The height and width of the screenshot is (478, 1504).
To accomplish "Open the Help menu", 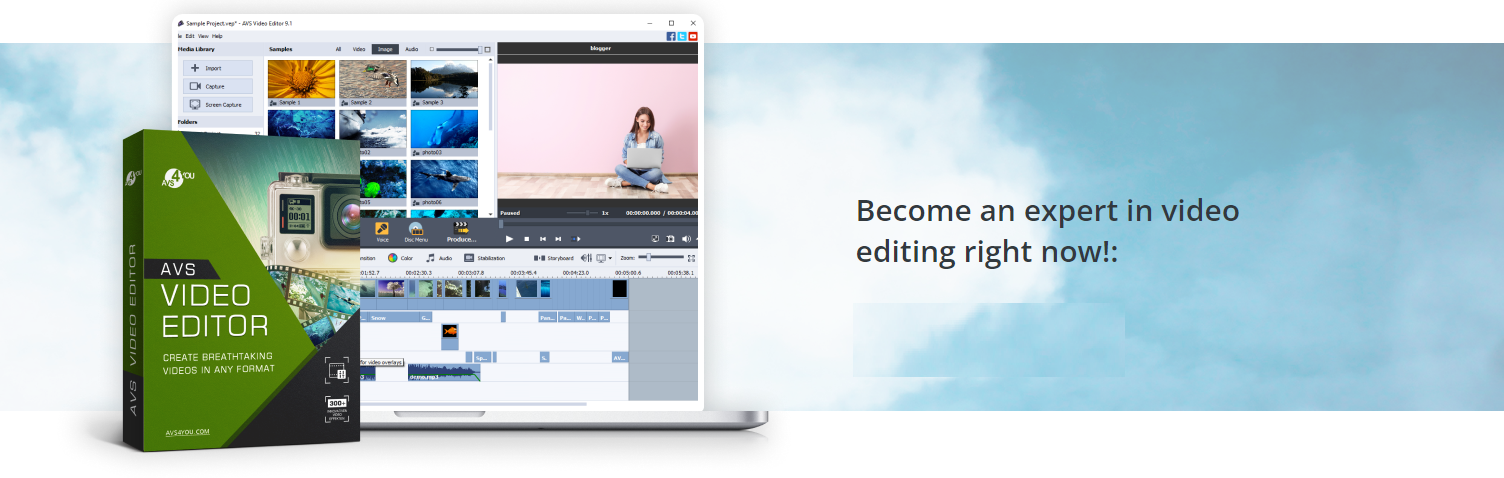I will (217, 36).
